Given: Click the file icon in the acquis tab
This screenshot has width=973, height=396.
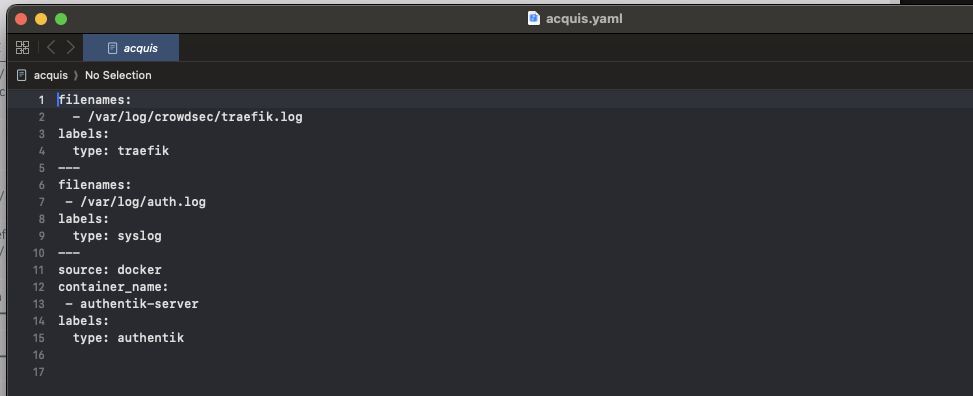Looking at the screenshot, I should point(112,48).
